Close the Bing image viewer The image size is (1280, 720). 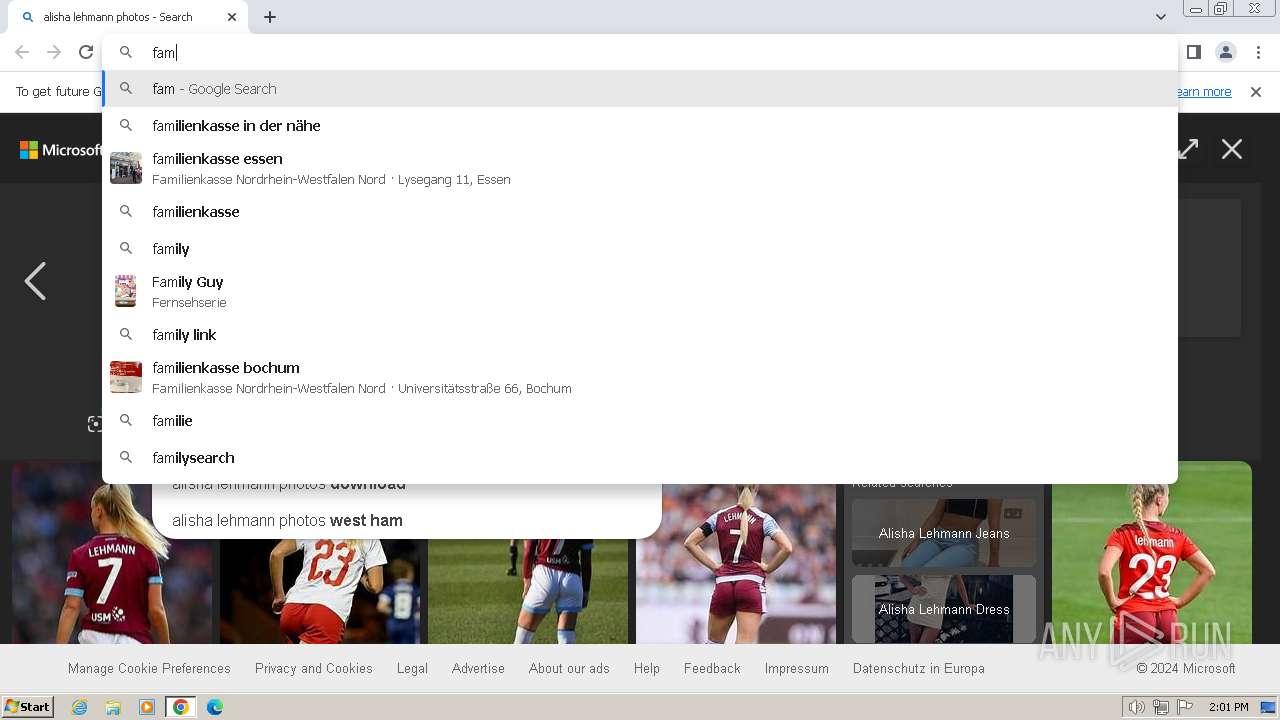[x=1232, y=149]
